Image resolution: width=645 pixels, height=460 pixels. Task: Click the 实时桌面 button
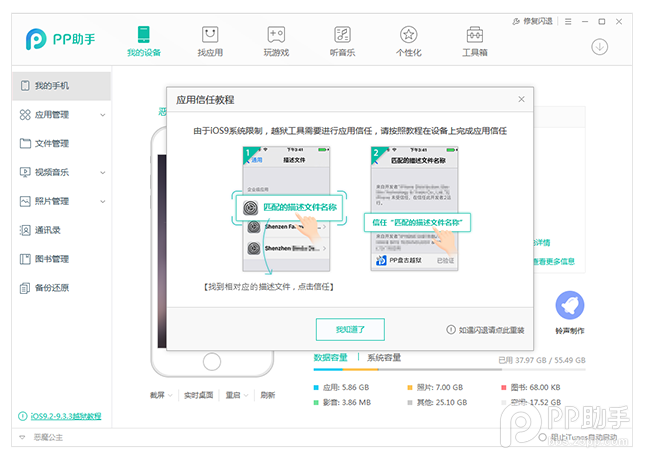pos(198,395)
